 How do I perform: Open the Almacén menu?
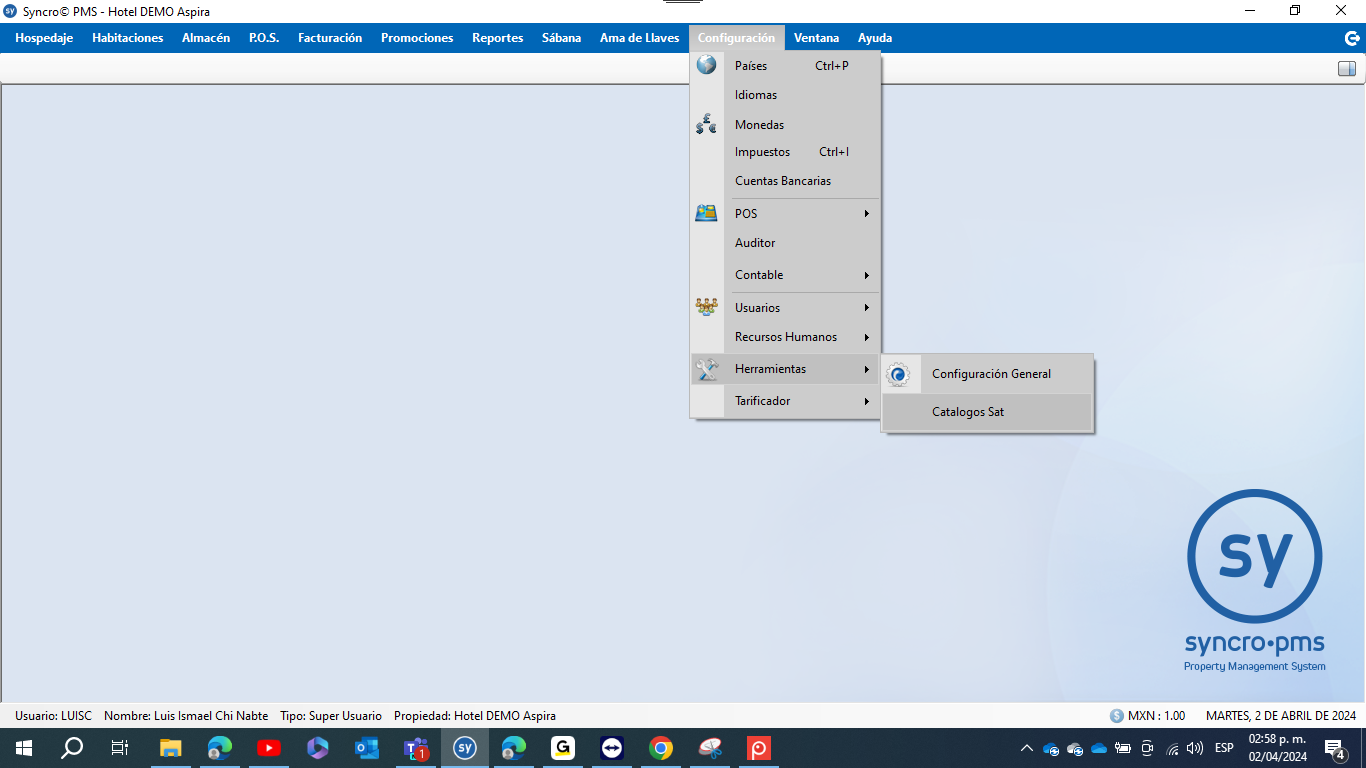[206, 38]
